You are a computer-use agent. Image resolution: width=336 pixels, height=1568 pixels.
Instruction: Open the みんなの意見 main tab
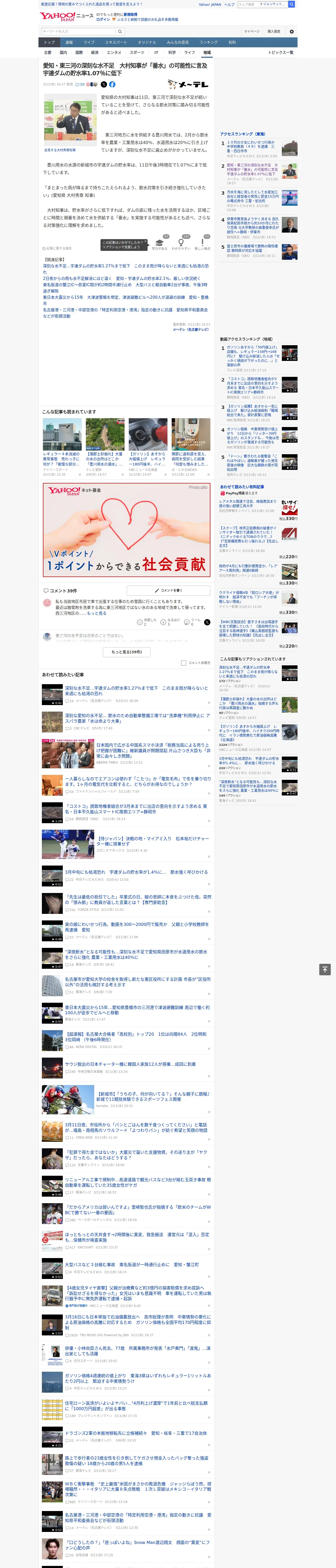pyautogui.click(x=178, y=43)
